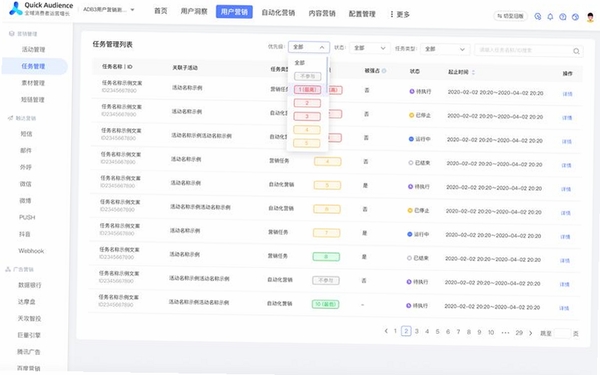Go to page 1

click(395, 331)
